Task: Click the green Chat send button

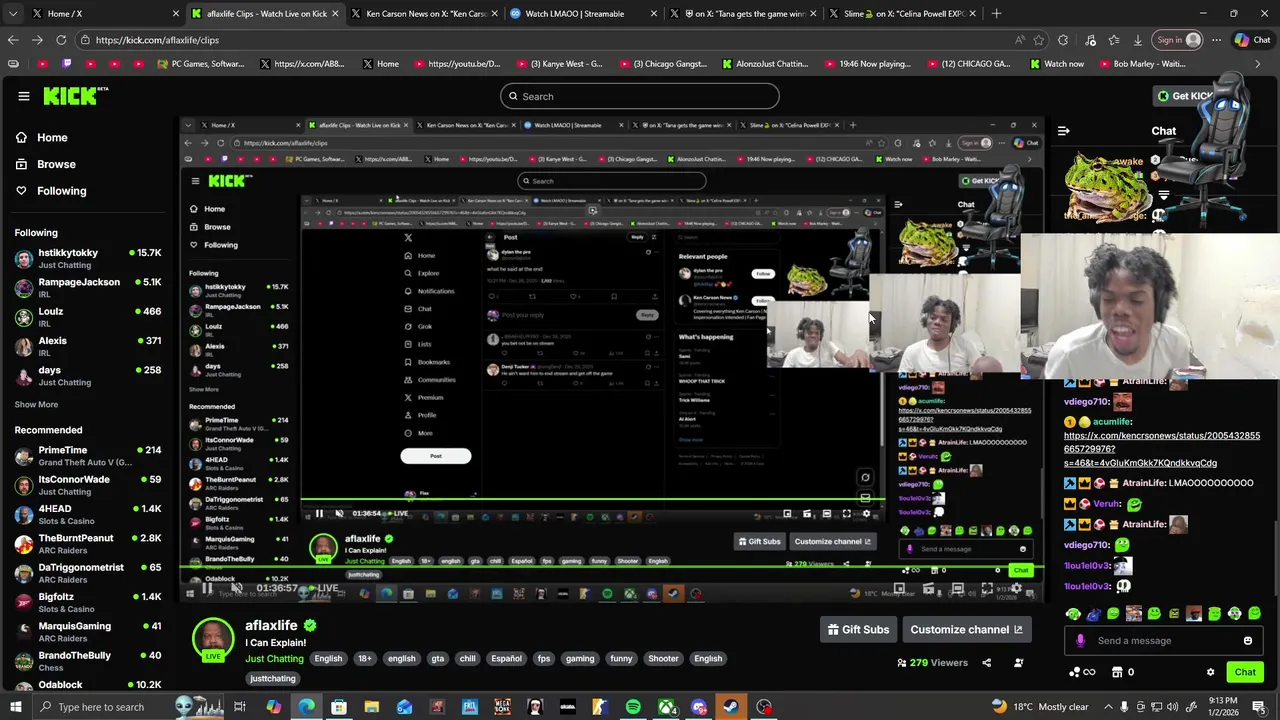Action: pos(1245,672)
